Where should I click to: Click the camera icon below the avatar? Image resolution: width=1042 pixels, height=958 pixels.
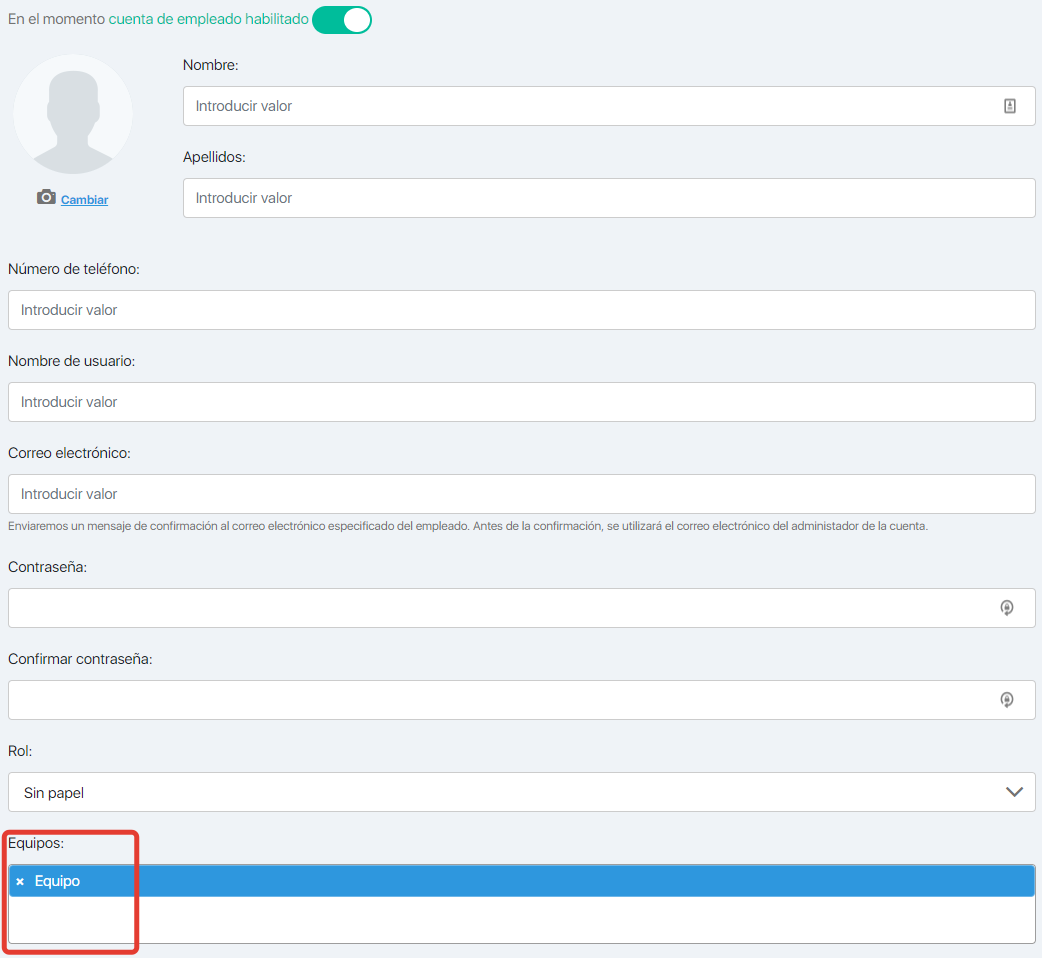(x=46, y=198)
